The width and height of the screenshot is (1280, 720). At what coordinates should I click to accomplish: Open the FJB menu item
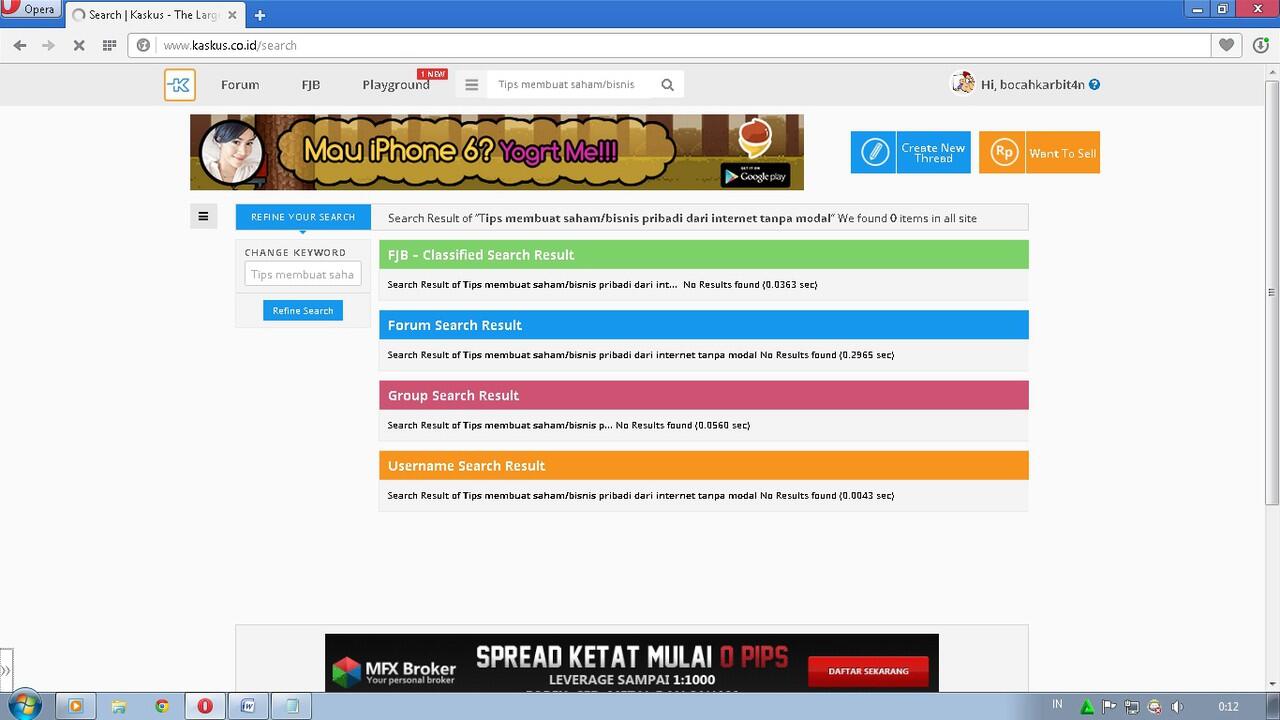[311, 85]
